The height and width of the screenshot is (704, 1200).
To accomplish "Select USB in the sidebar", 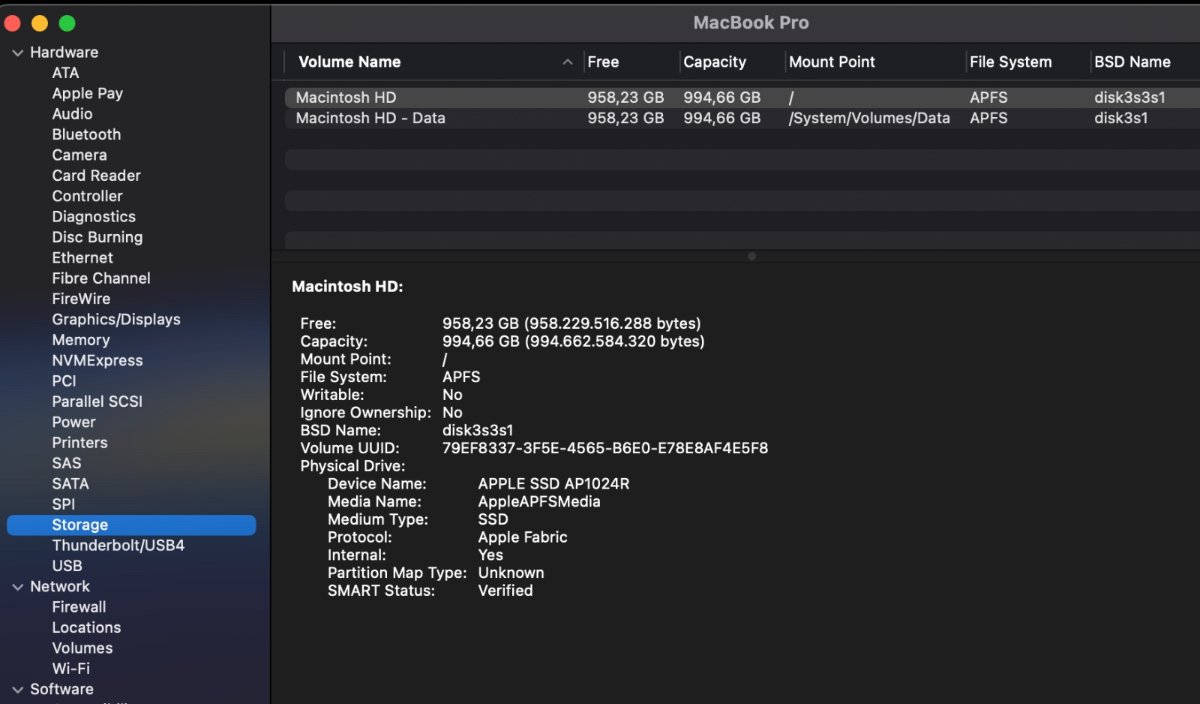I will pos(67,566).
